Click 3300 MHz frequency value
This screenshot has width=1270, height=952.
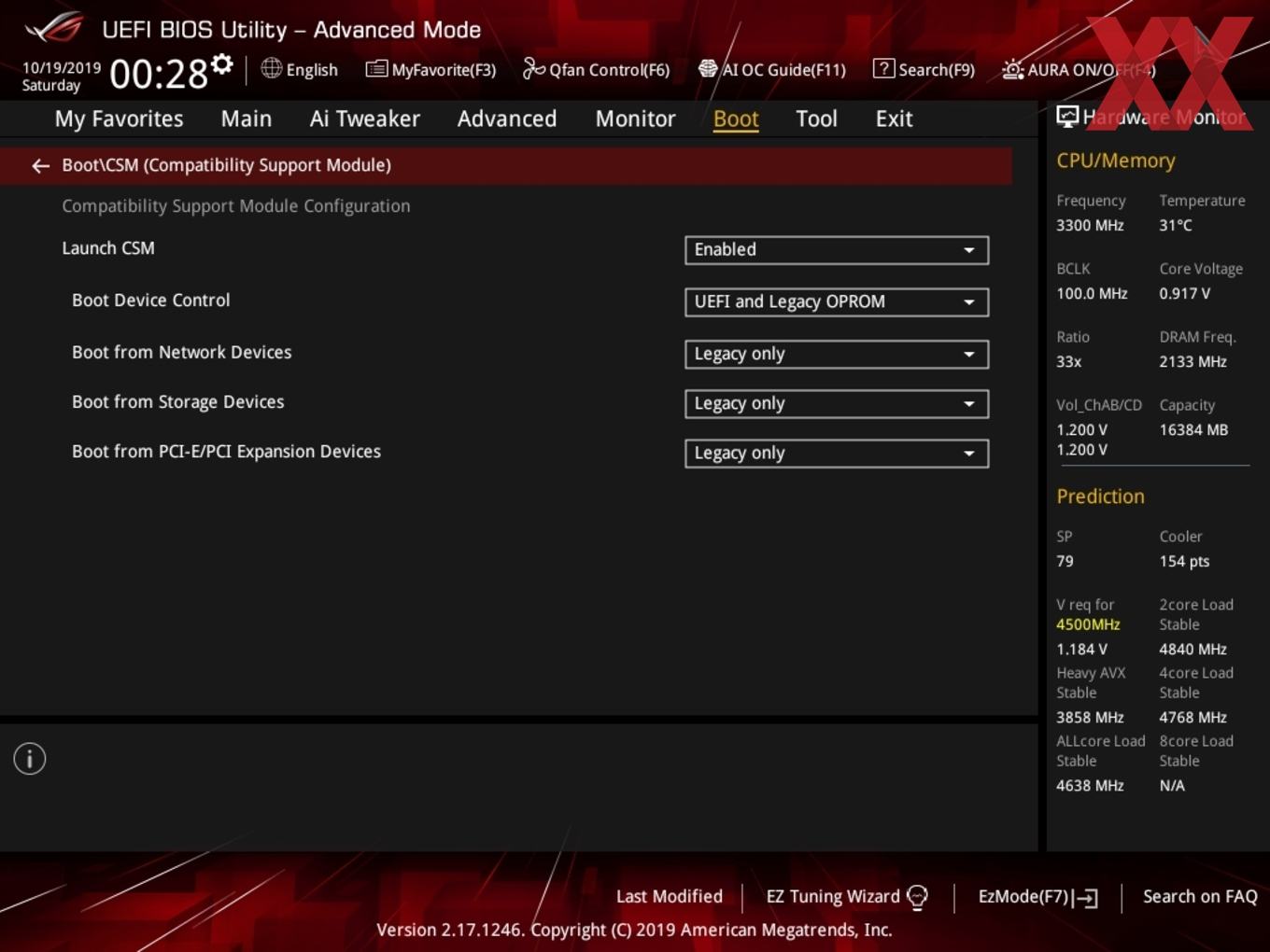coord(1090,225)
